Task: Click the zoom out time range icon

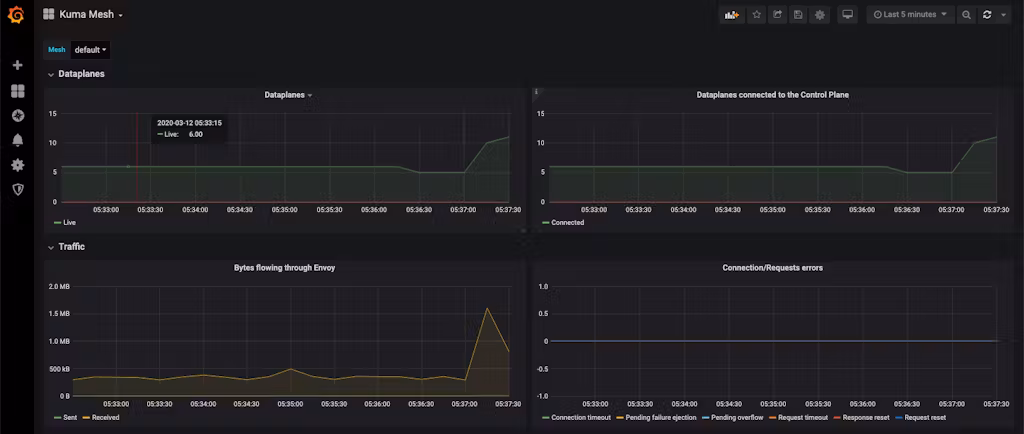Action: point(966,15)
